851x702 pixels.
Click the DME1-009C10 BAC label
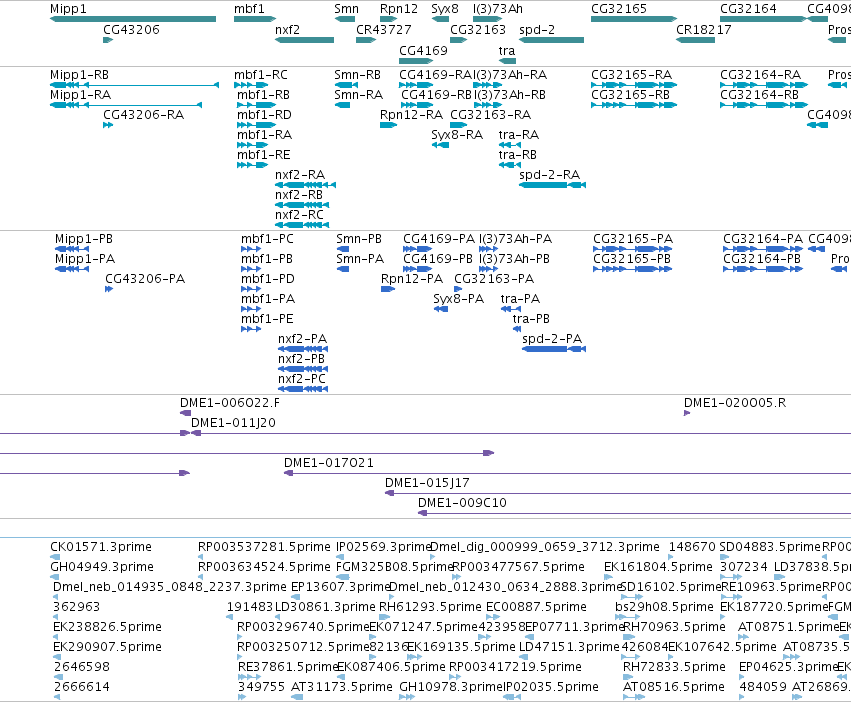coord(462,503)
